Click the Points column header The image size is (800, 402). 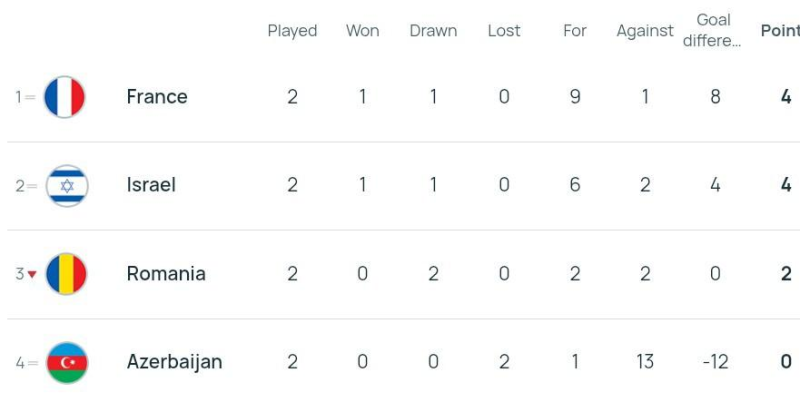[x=781, y=31]
